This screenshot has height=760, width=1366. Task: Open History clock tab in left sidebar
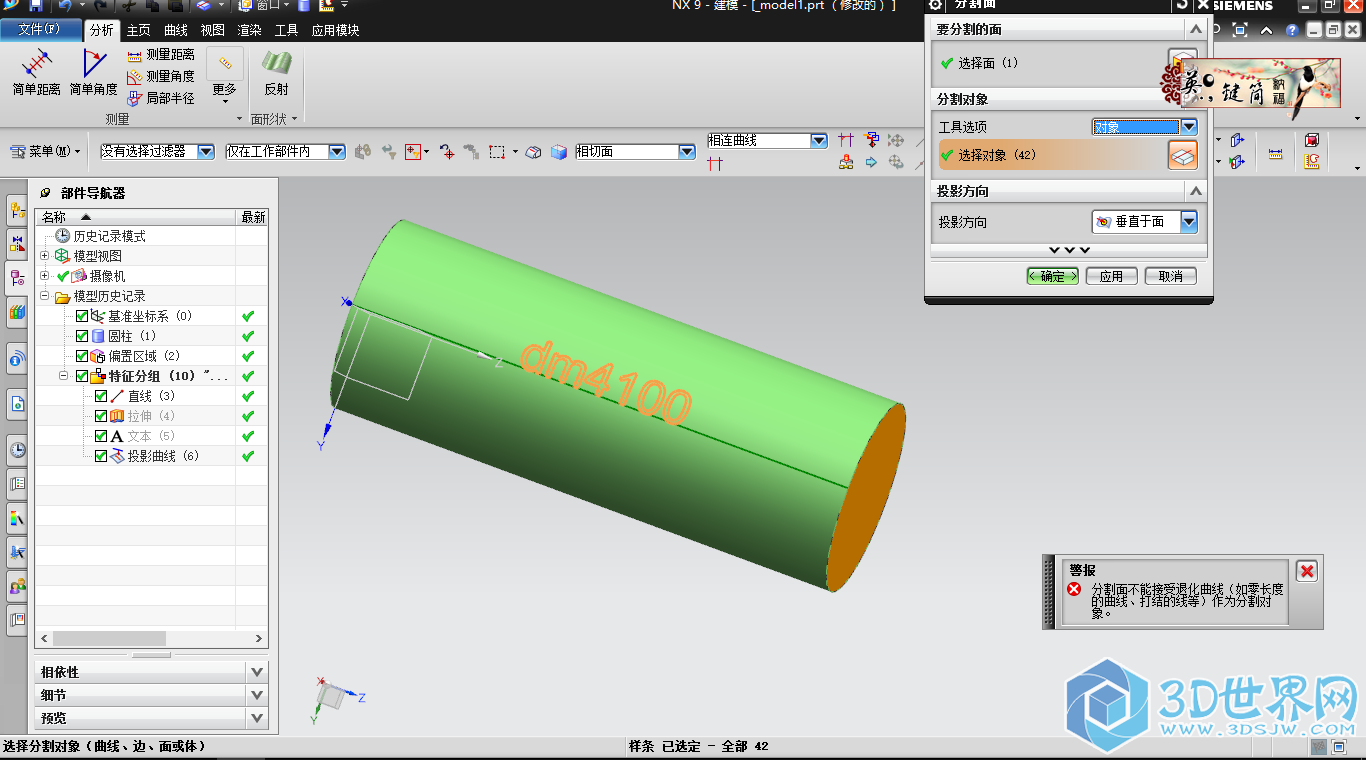coord(17,450)
